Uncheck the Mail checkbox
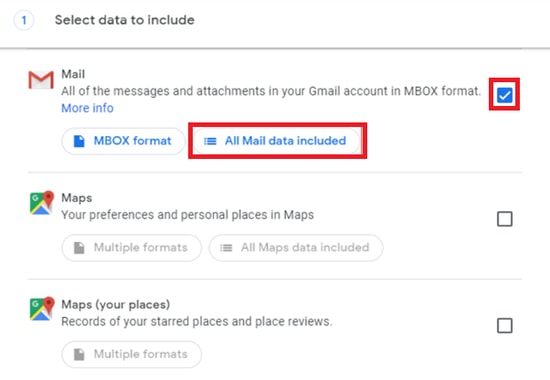 505,95
